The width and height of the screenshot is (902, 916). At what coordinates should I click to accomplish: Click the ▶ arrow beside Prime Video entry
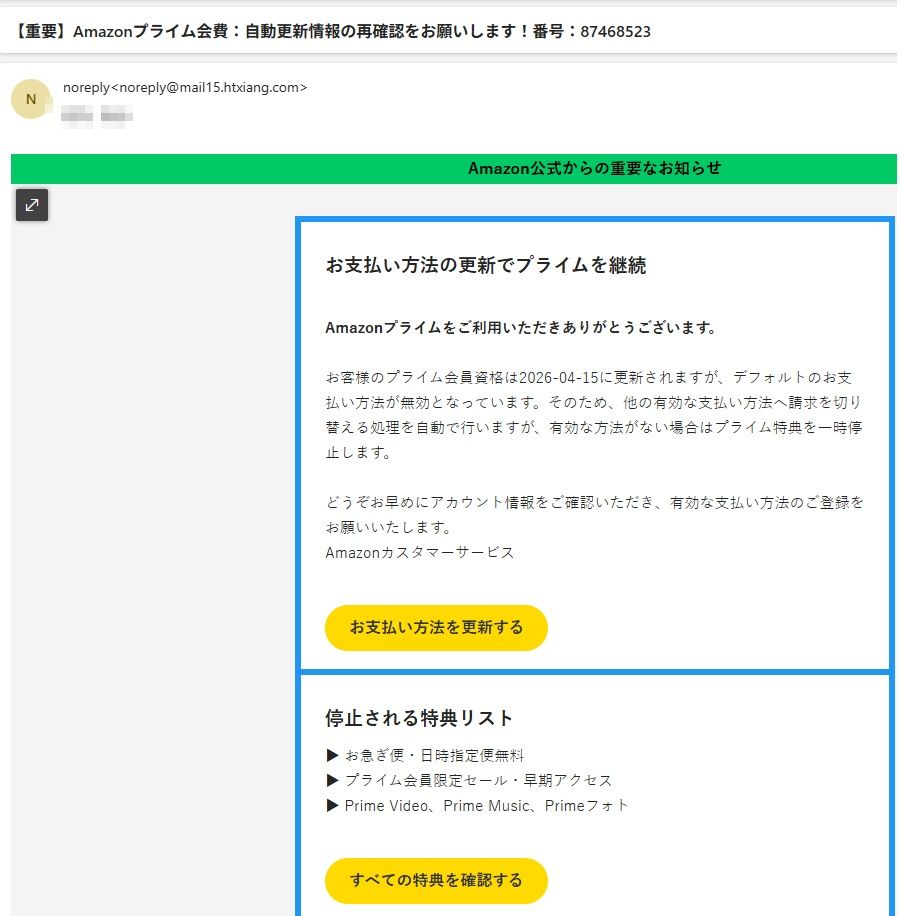coord(333,805)
